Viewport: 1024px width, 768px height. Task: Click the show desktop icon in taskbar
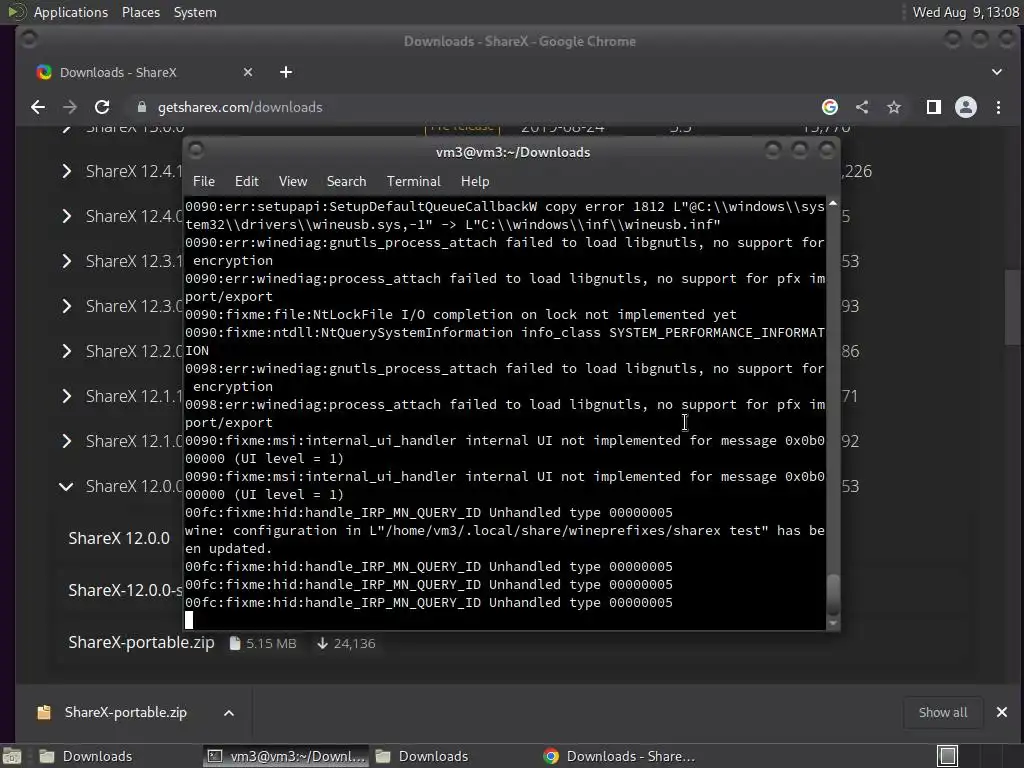pyautogui.click(x=11, y=756)
